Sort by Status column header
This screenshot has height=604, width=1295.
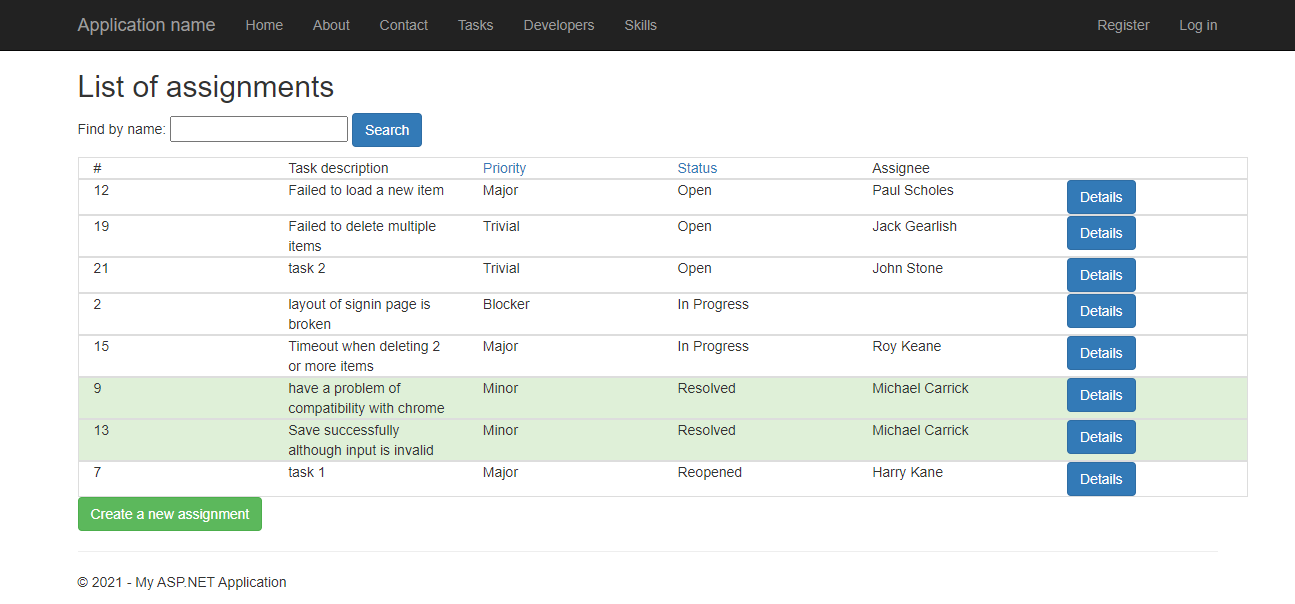coord(697,168)
